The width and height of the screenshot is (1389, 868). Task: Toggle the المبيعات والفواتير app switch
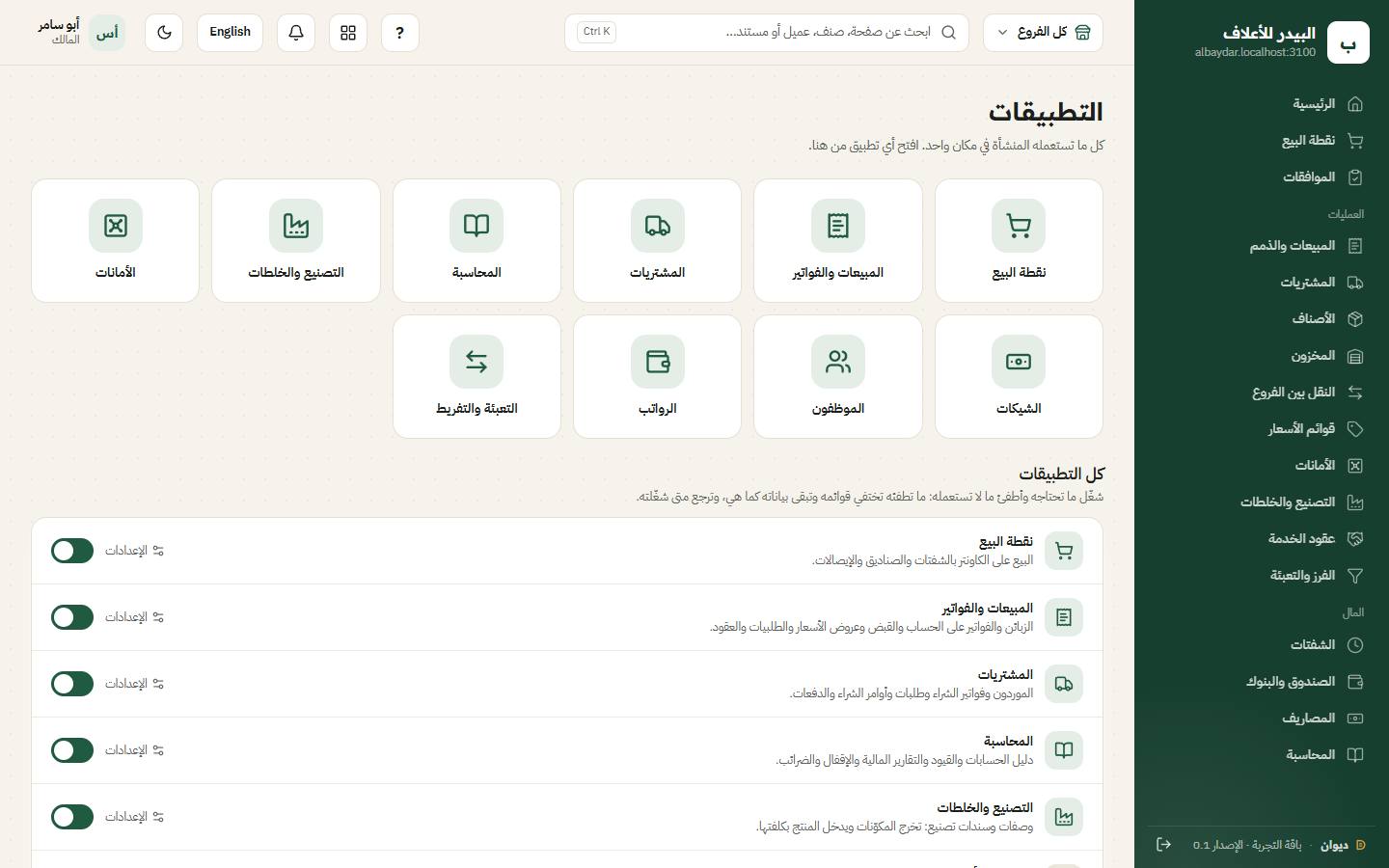coord(72,617)
